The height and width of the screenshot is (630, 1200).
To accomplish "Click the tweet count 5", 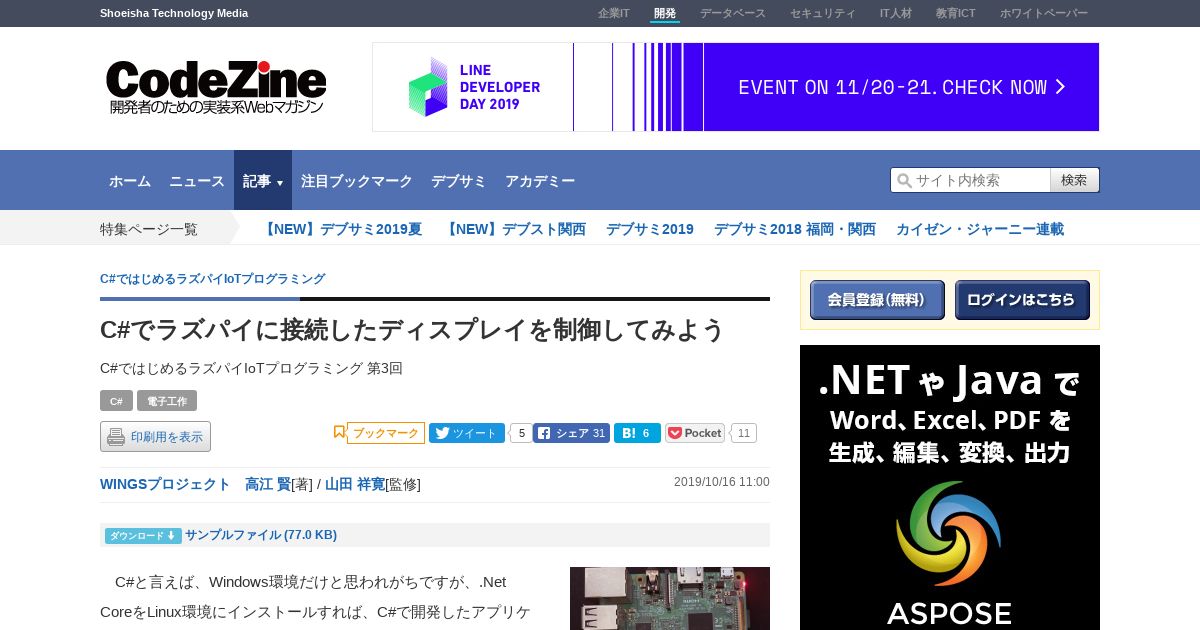I will coord(521,433).
